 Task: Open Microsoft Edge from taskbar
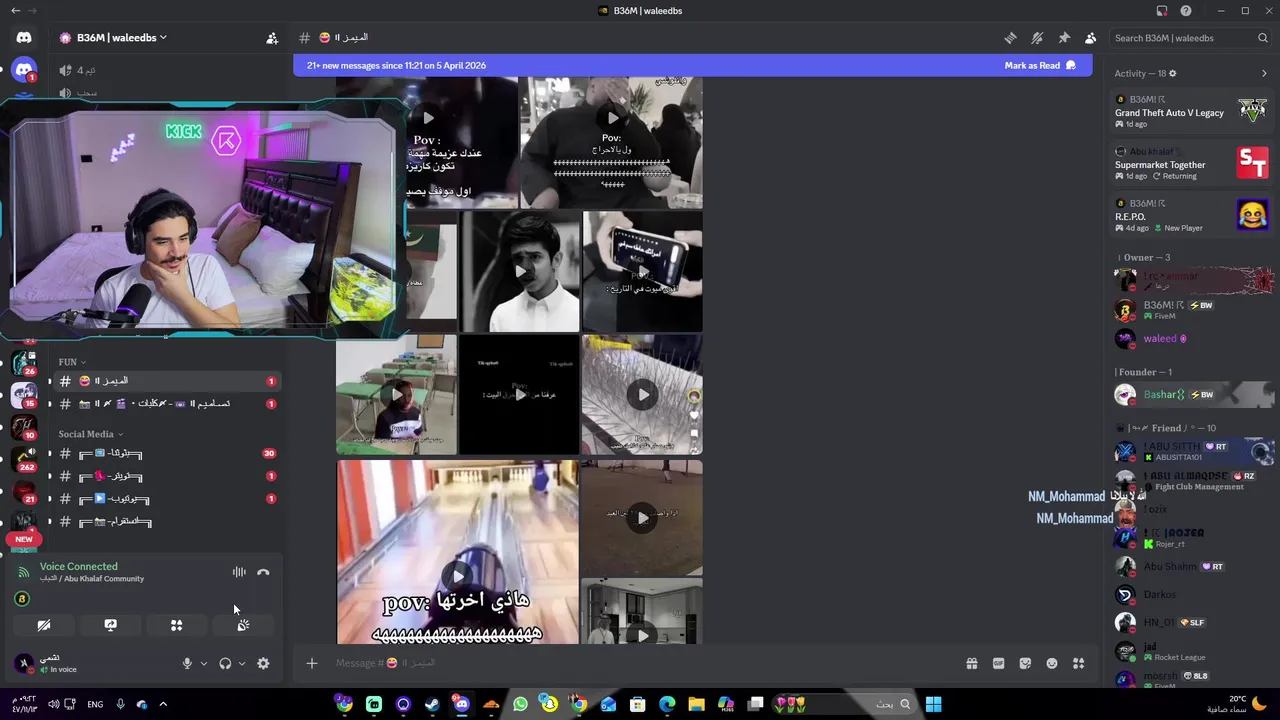point(667,704)
